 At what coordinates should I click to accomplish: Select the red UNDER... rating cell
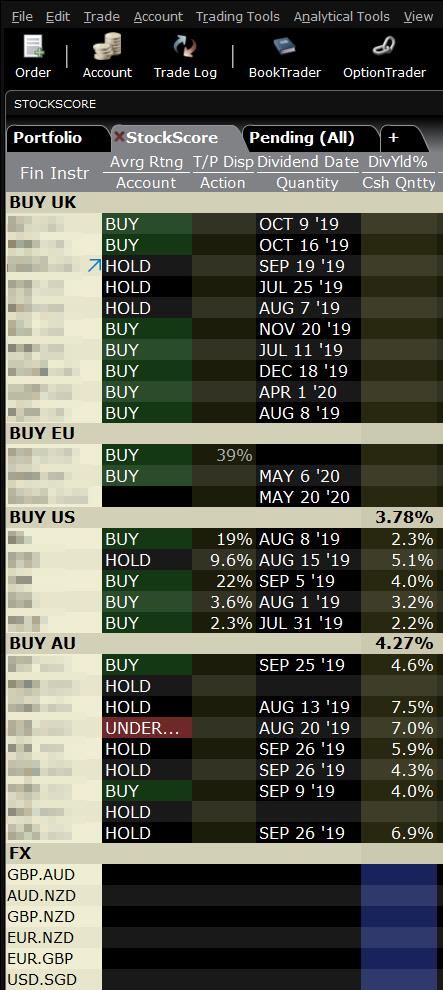coord(147,728)
